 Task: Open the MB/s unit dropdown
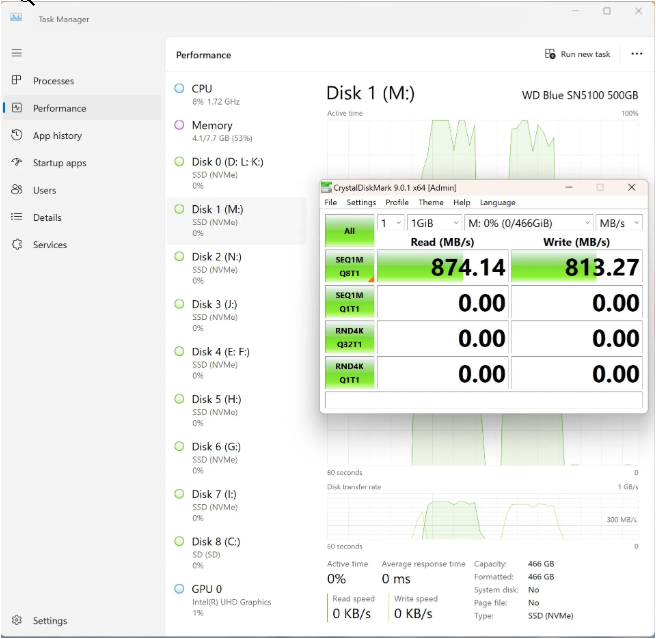coord(619,223)
